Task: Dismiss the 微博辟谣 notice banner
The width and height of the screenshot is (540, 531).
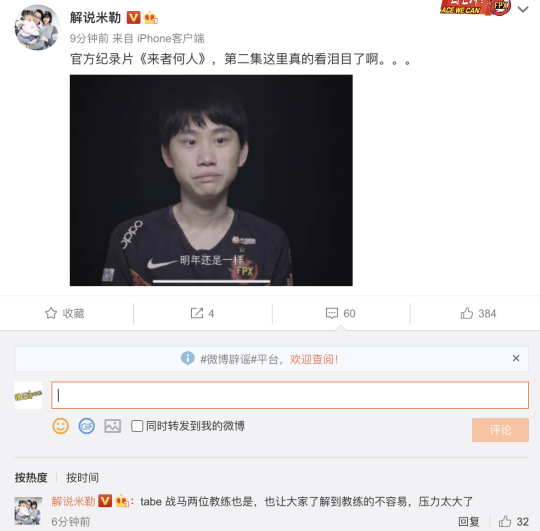Action: click(516, 358)
